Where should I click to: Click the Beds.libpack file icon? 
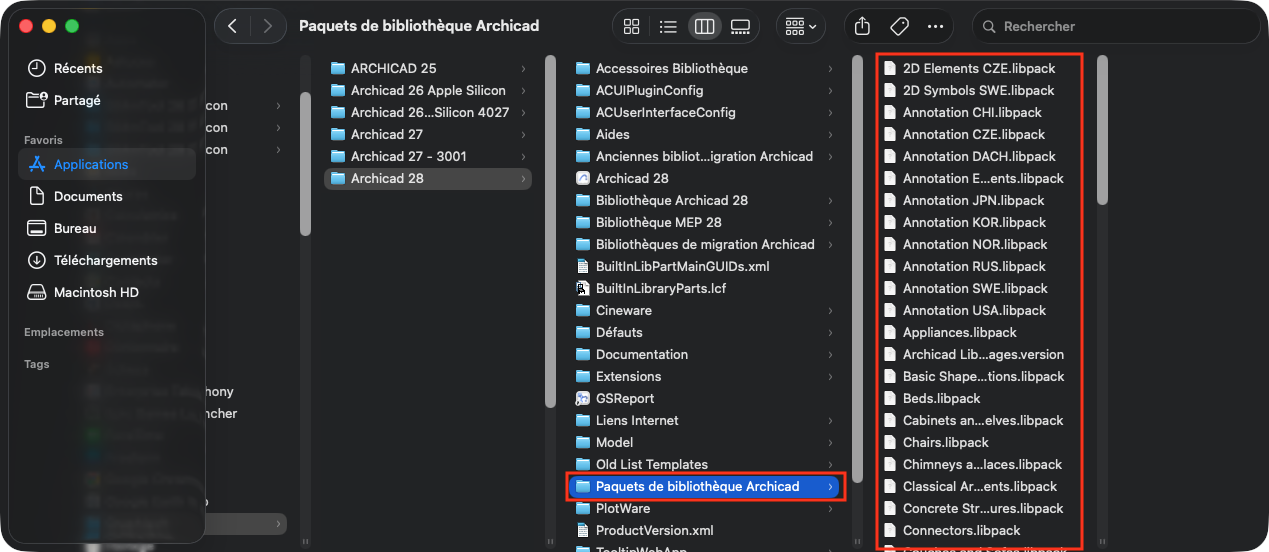pyautogui.click(x=891, y=398)
